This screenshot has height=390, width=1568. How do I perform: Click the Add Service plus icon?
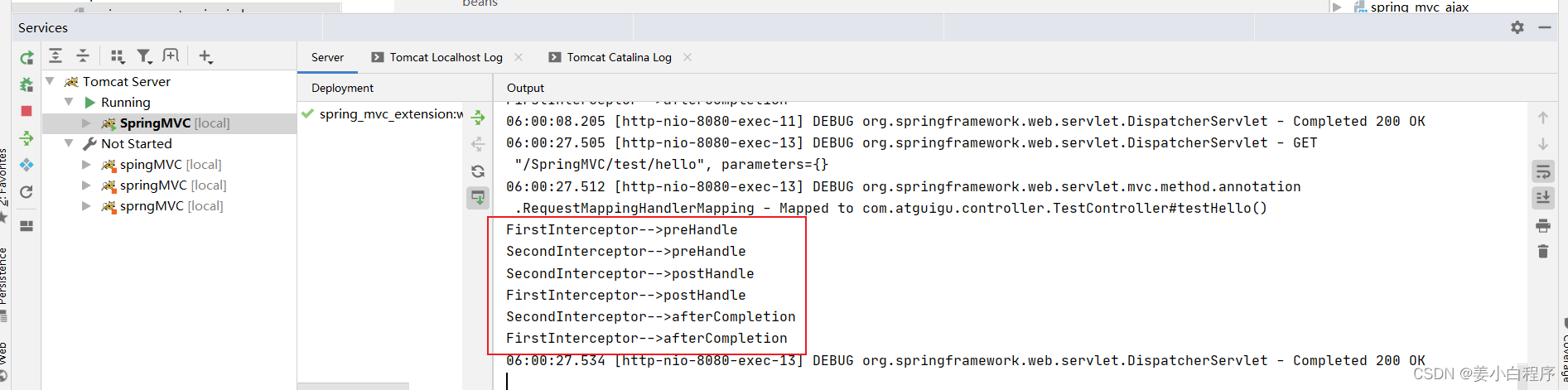point(205,56)
